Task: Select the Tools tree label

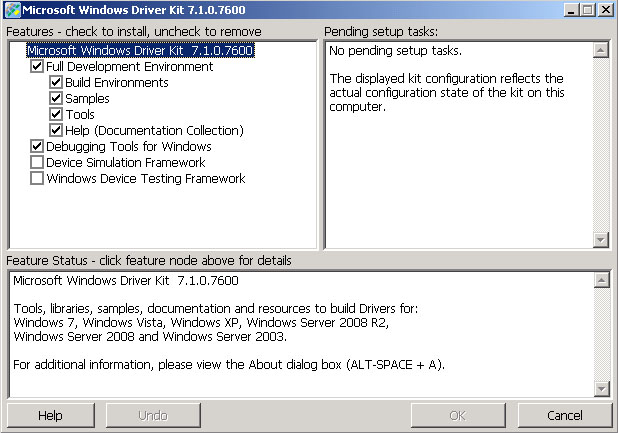Action: point(80,115)
